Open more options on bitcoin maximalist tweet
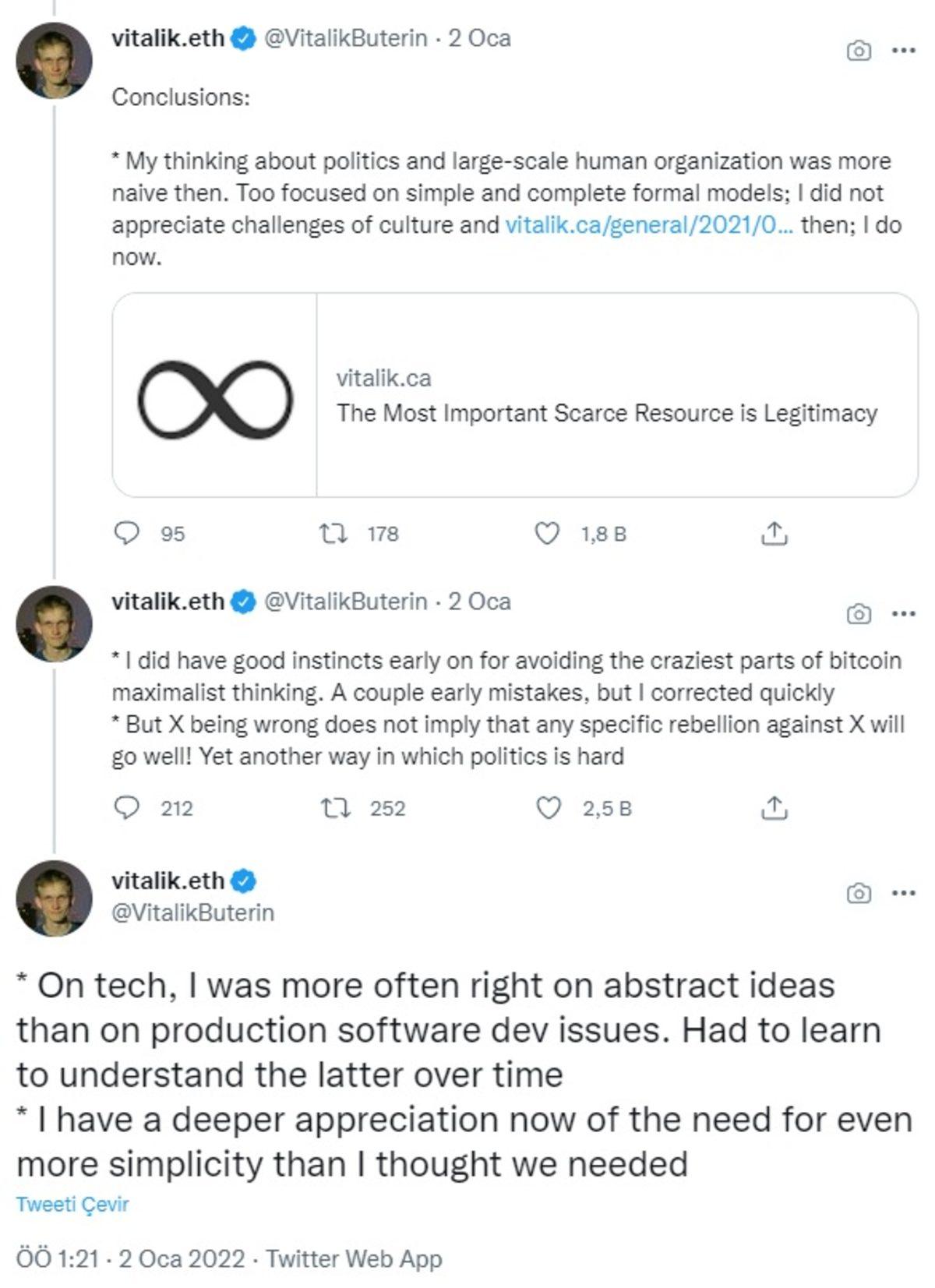 902,614
